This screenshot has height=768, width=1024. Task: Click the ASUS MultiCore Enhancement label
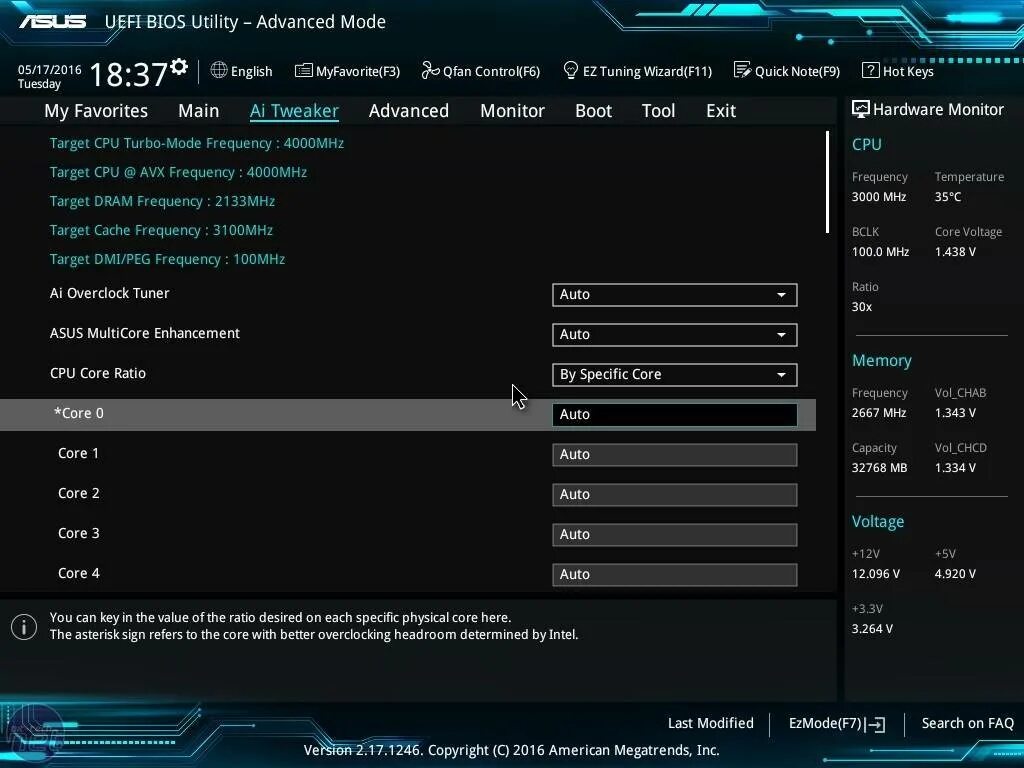pyautogui.click(x=145, y=333)
